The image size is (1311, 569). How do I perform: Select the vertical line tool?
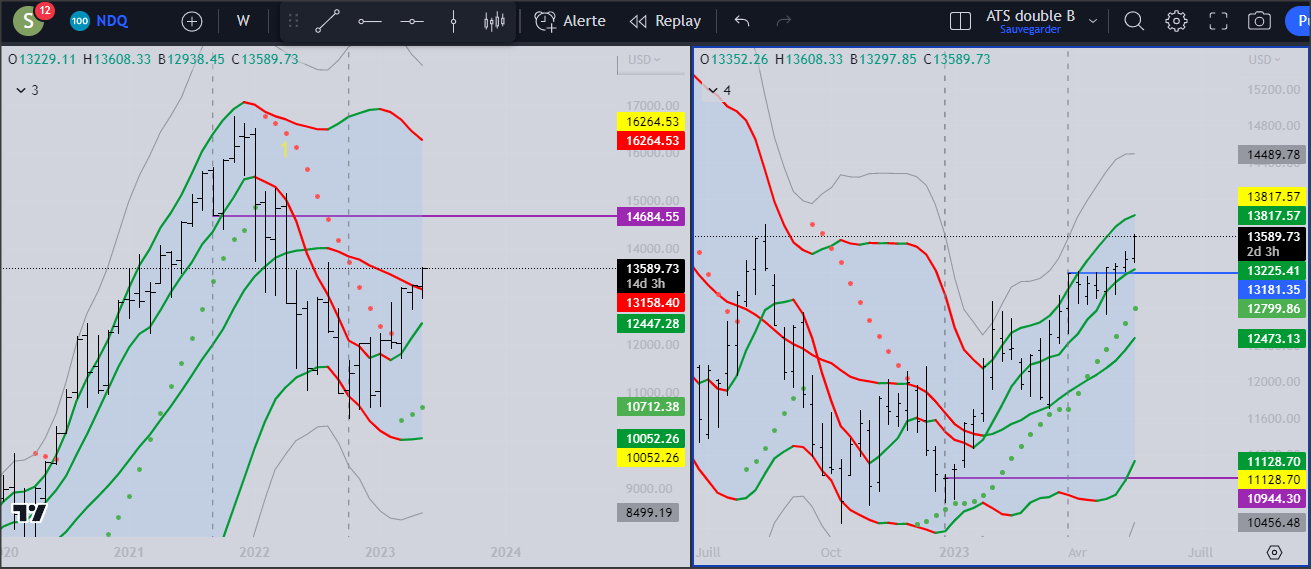(x=453, y=21)
